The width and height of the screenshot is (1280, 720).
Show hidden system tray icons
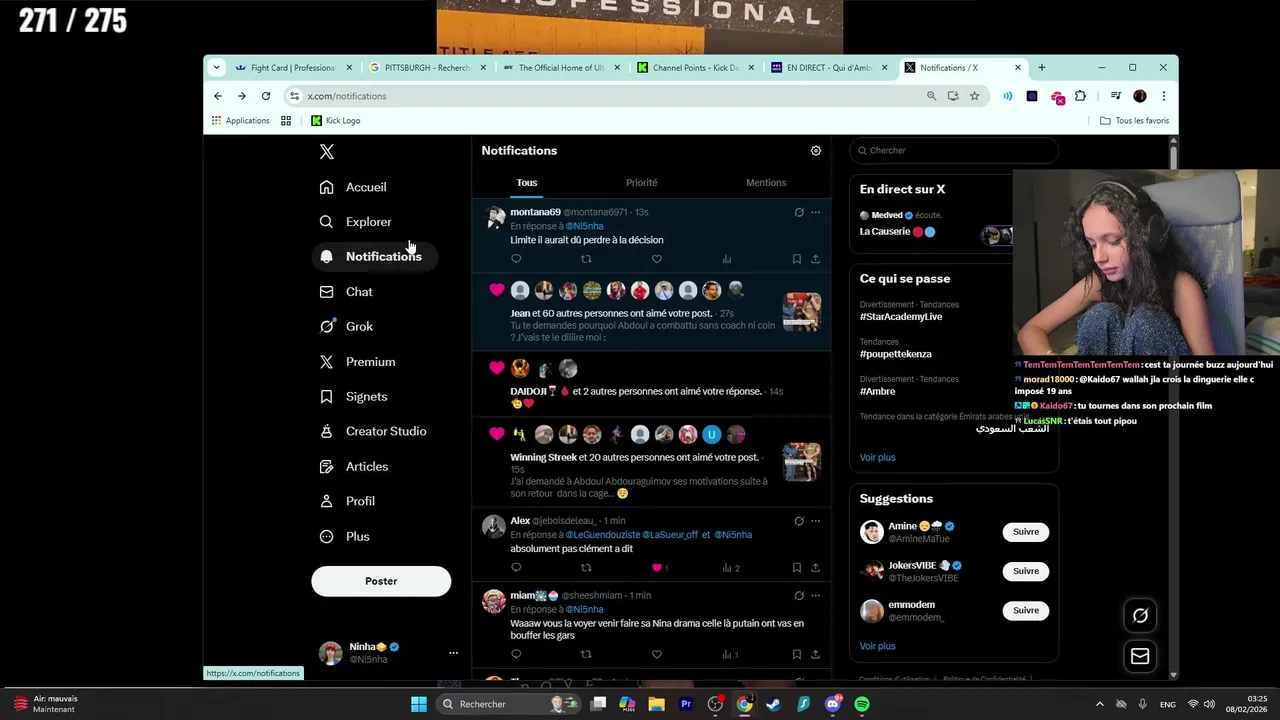point(1099,704)
